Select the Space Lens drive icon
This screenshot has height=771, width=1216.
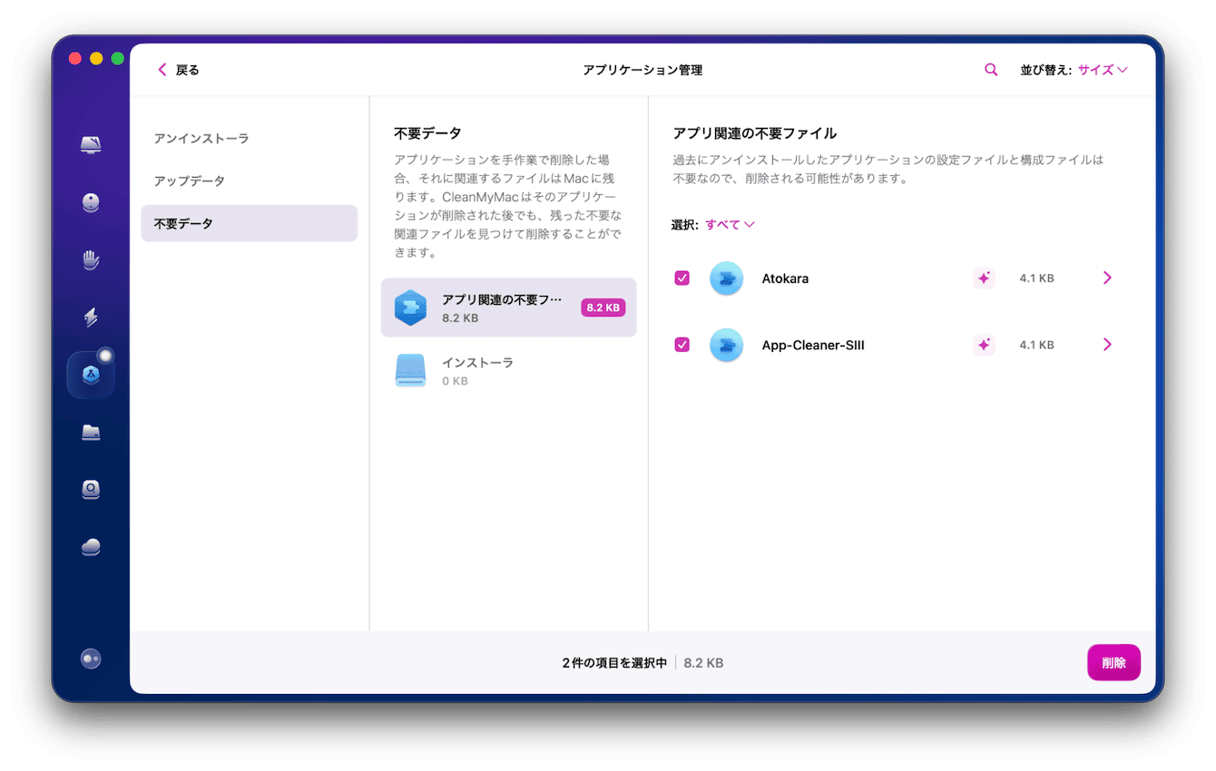90,489
